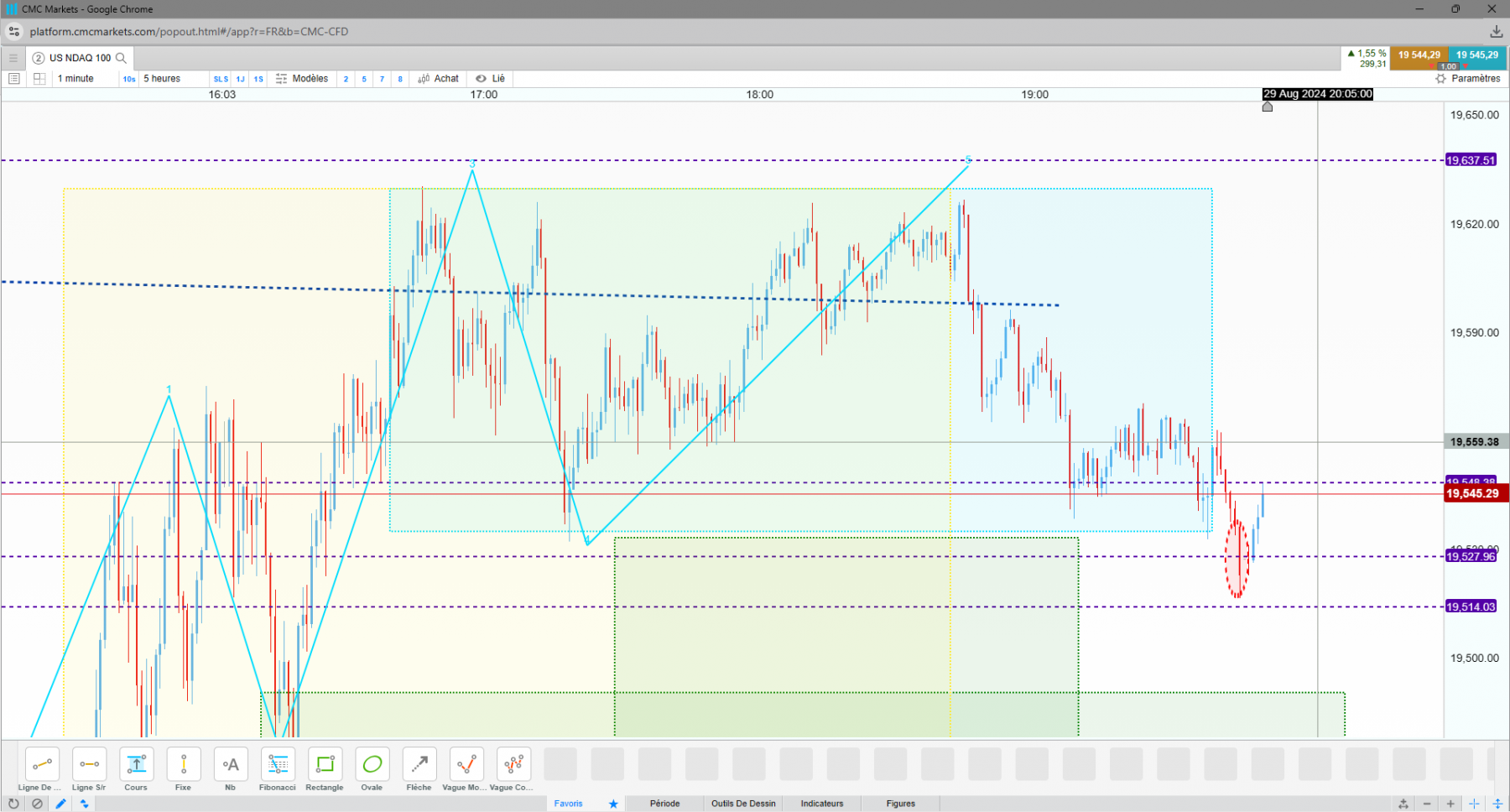
Task: Select the Flèche arrow tool
Action: [x=419, y=769]
